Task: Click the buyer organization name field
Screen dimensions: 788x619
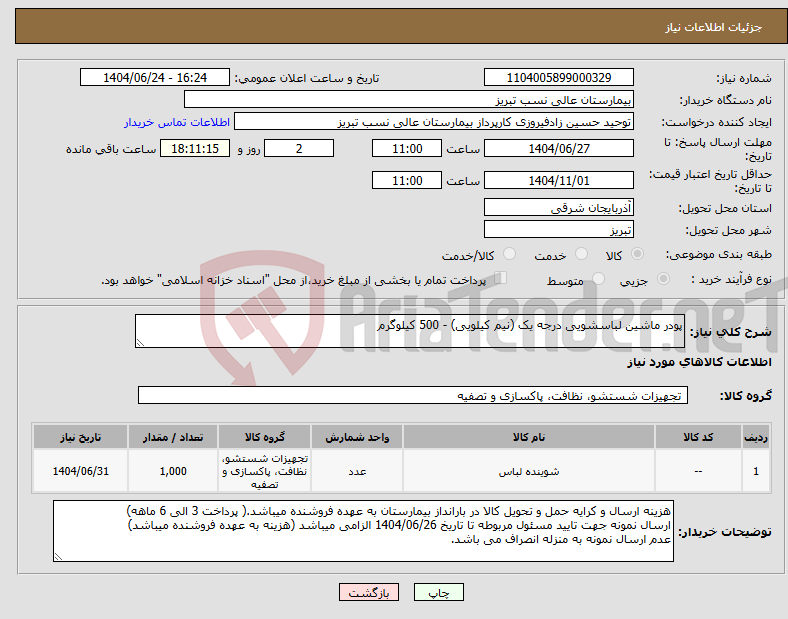Action: 409,99
